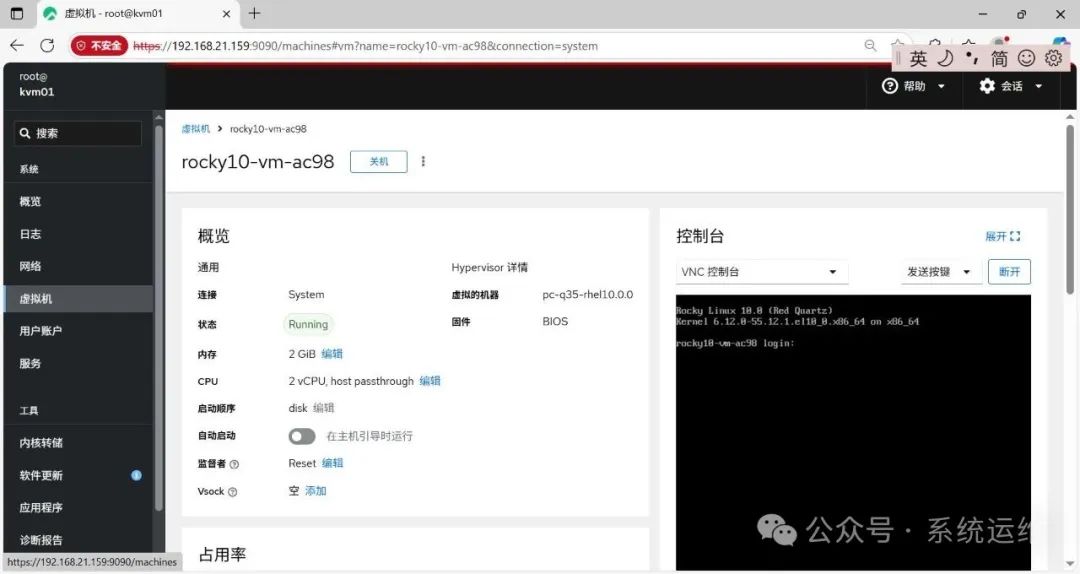The height and width of the screenshot is (574, 1080).
Task: Open the kebab menu beside 关机
Action: tap(423, 161)
